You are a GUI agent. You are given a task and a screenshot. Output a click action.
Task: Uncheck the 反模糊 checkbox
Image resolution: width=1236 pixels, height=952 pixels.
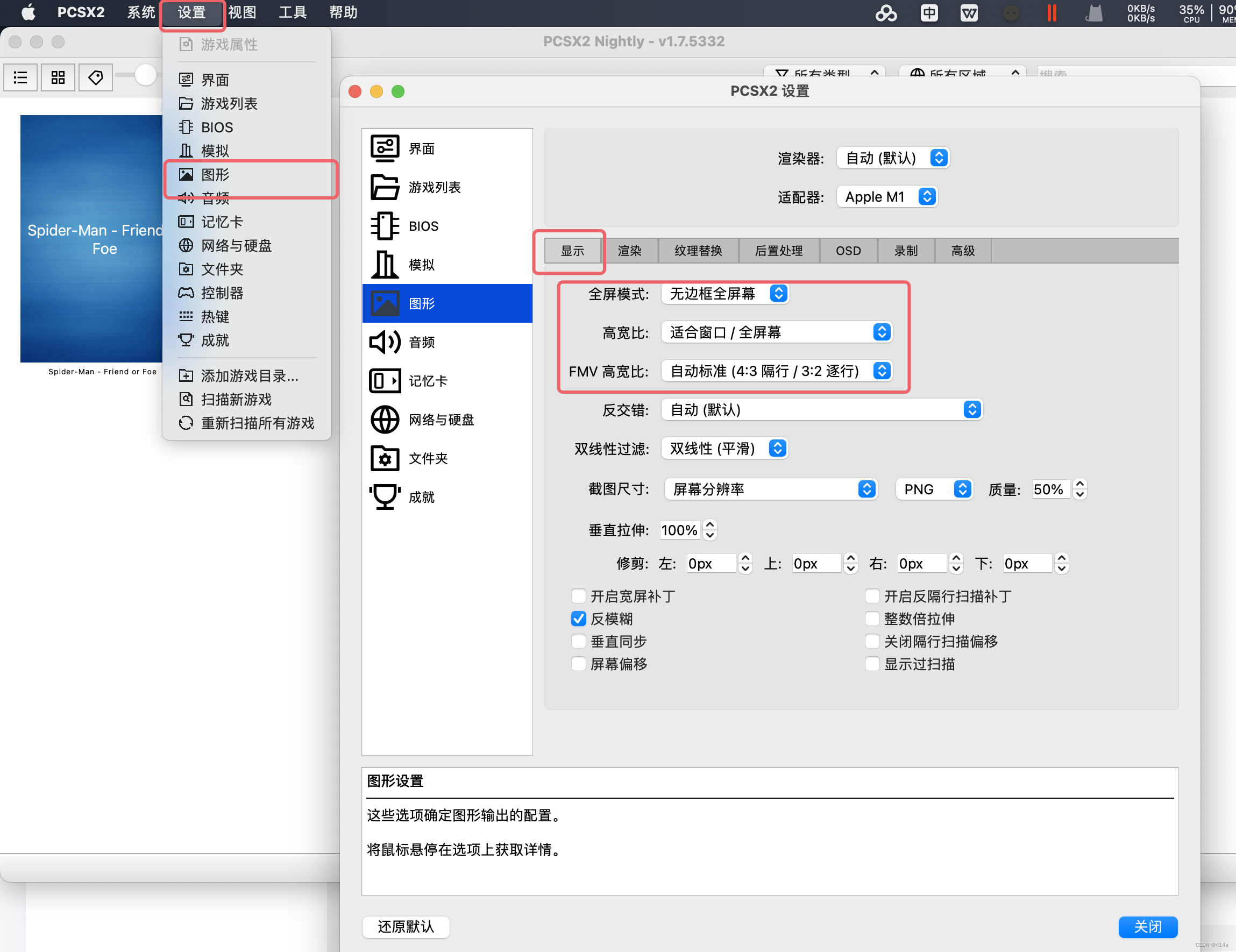[x=578, y=619]
